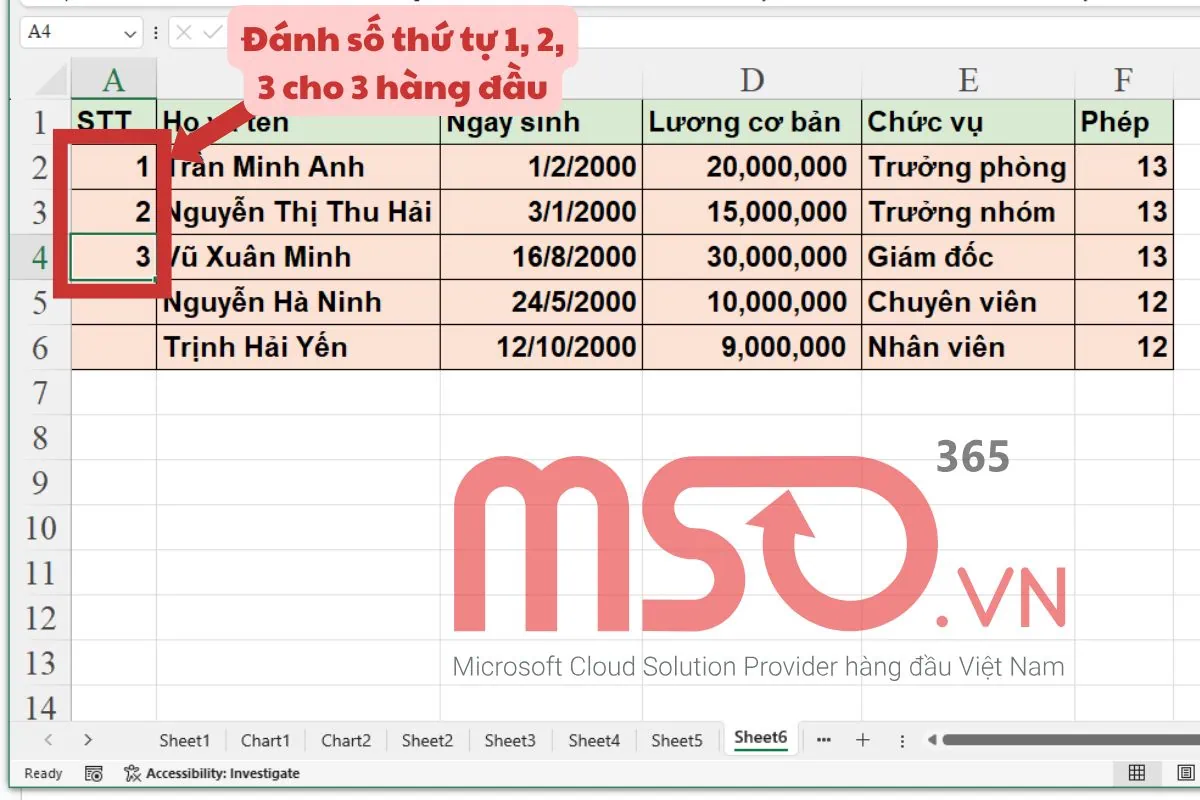The image size is (1200, 800).
Task: Open the Name Box dropdown
Action: pos(129,32)
